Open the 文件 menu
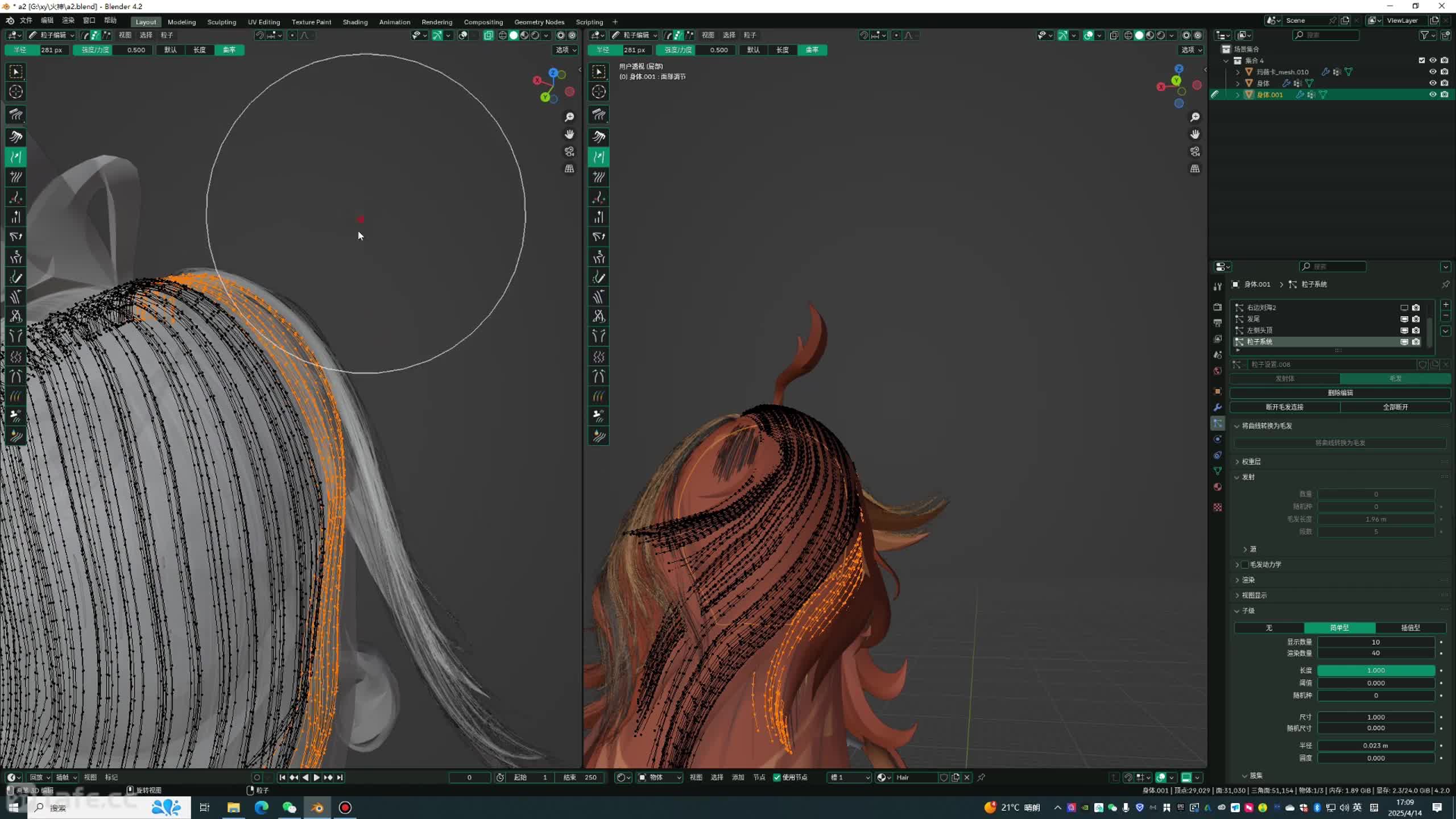The image size is (1456, 819). (26, 20)
